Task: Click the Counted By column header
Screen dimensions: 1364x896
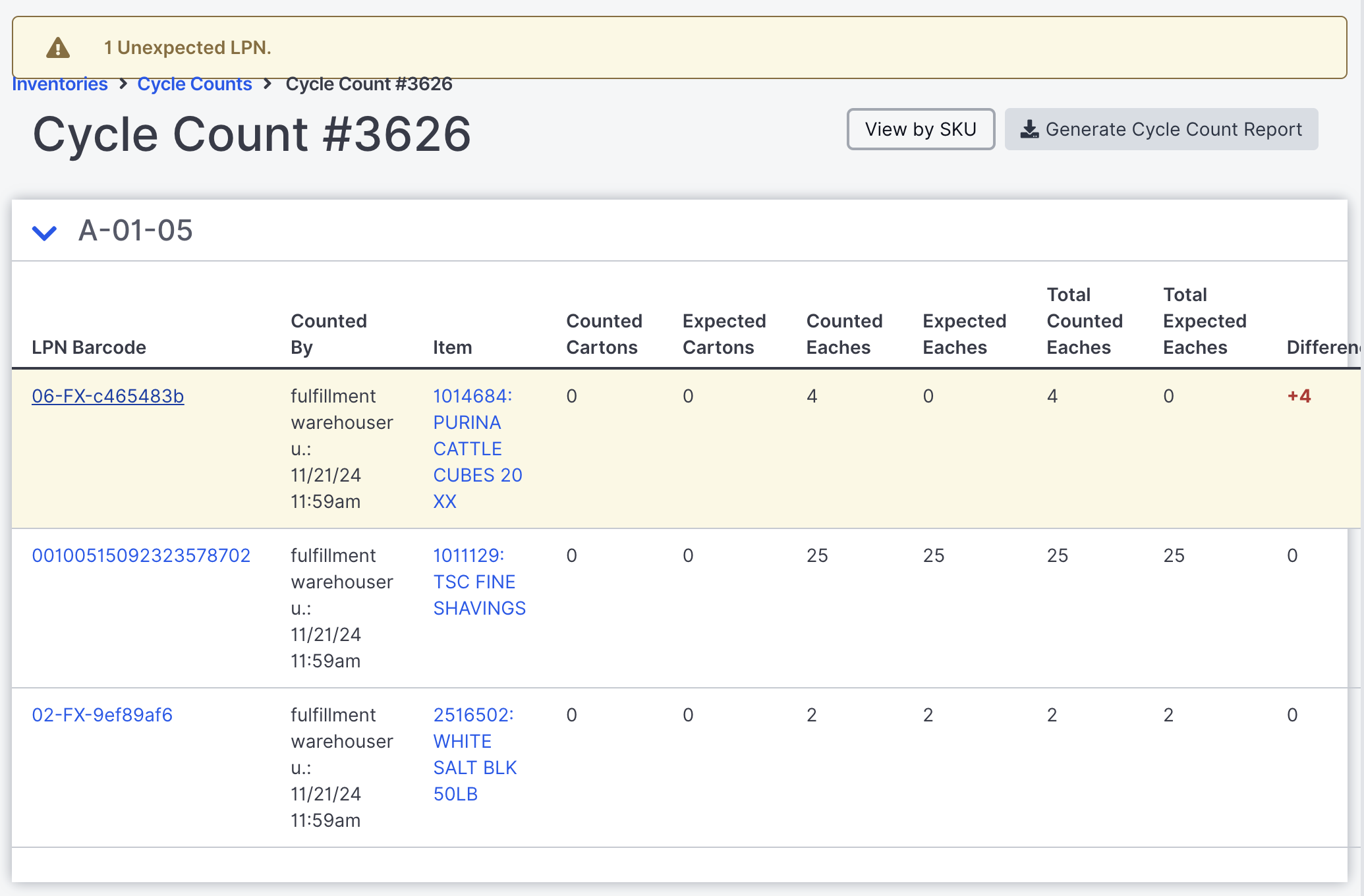Action: click(328, 334)
